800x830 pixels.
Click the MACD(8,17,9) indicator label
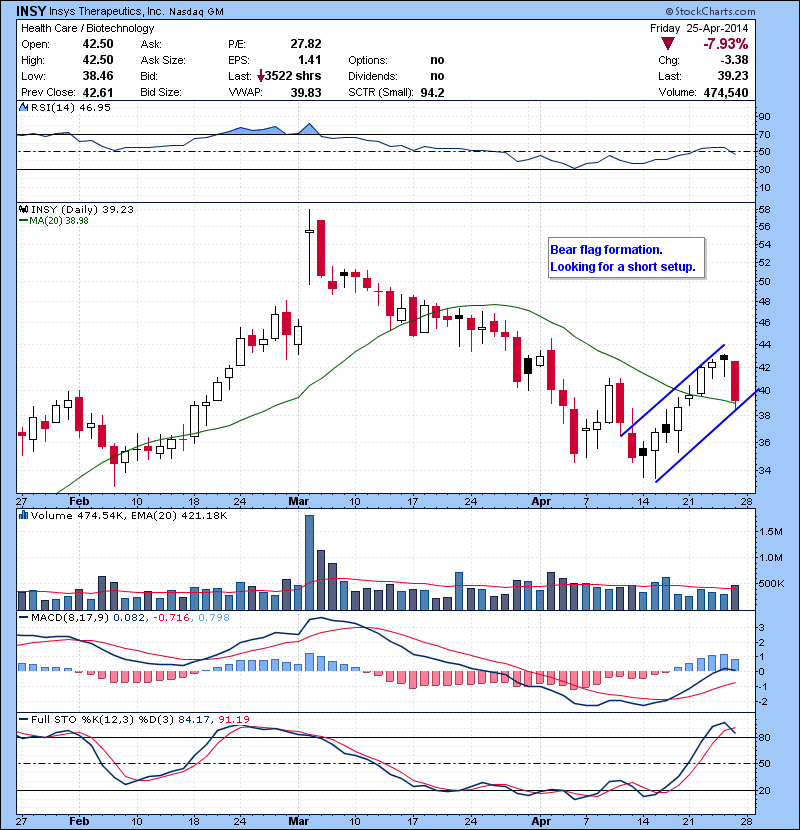point(70,617)
